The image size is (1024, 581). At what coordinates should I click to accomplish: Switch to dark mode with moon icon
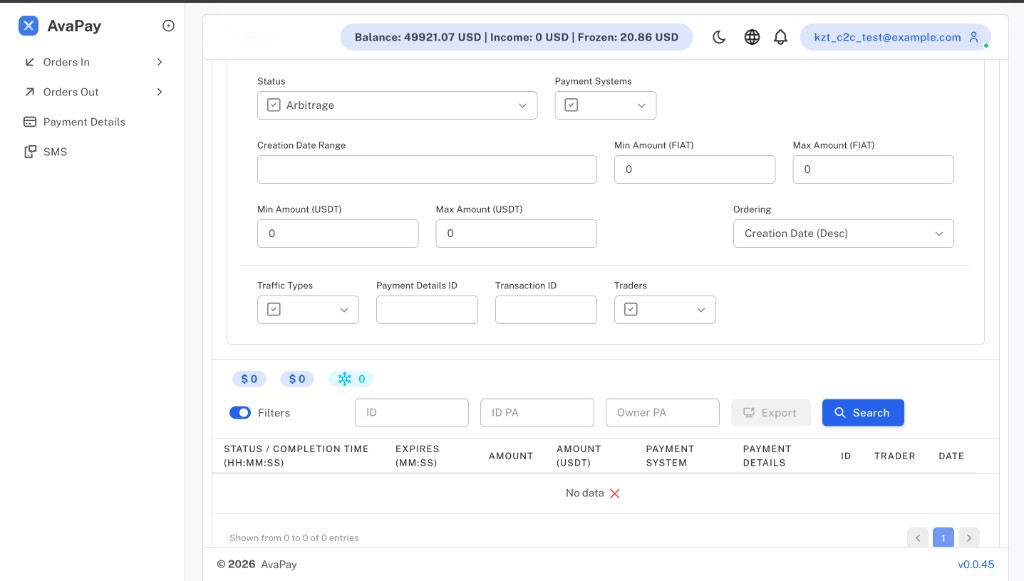pos(719,37)
